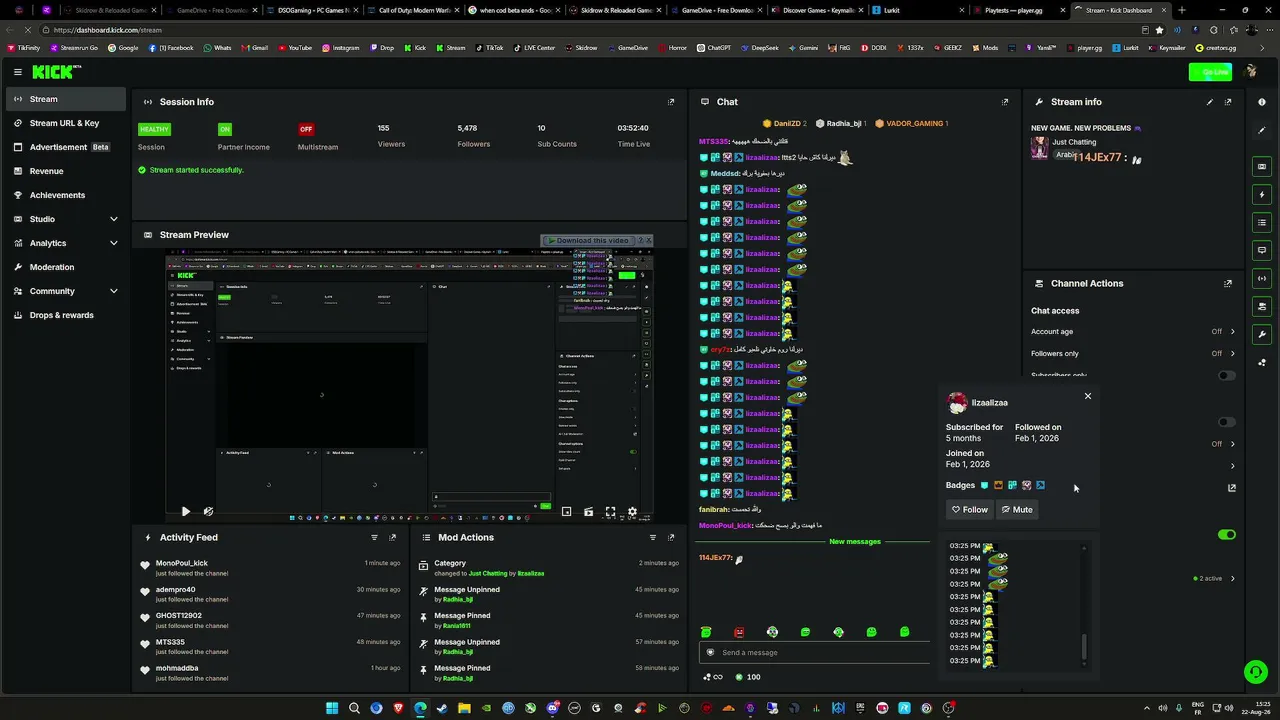Filter the Activity Feed list

[374, 538]
